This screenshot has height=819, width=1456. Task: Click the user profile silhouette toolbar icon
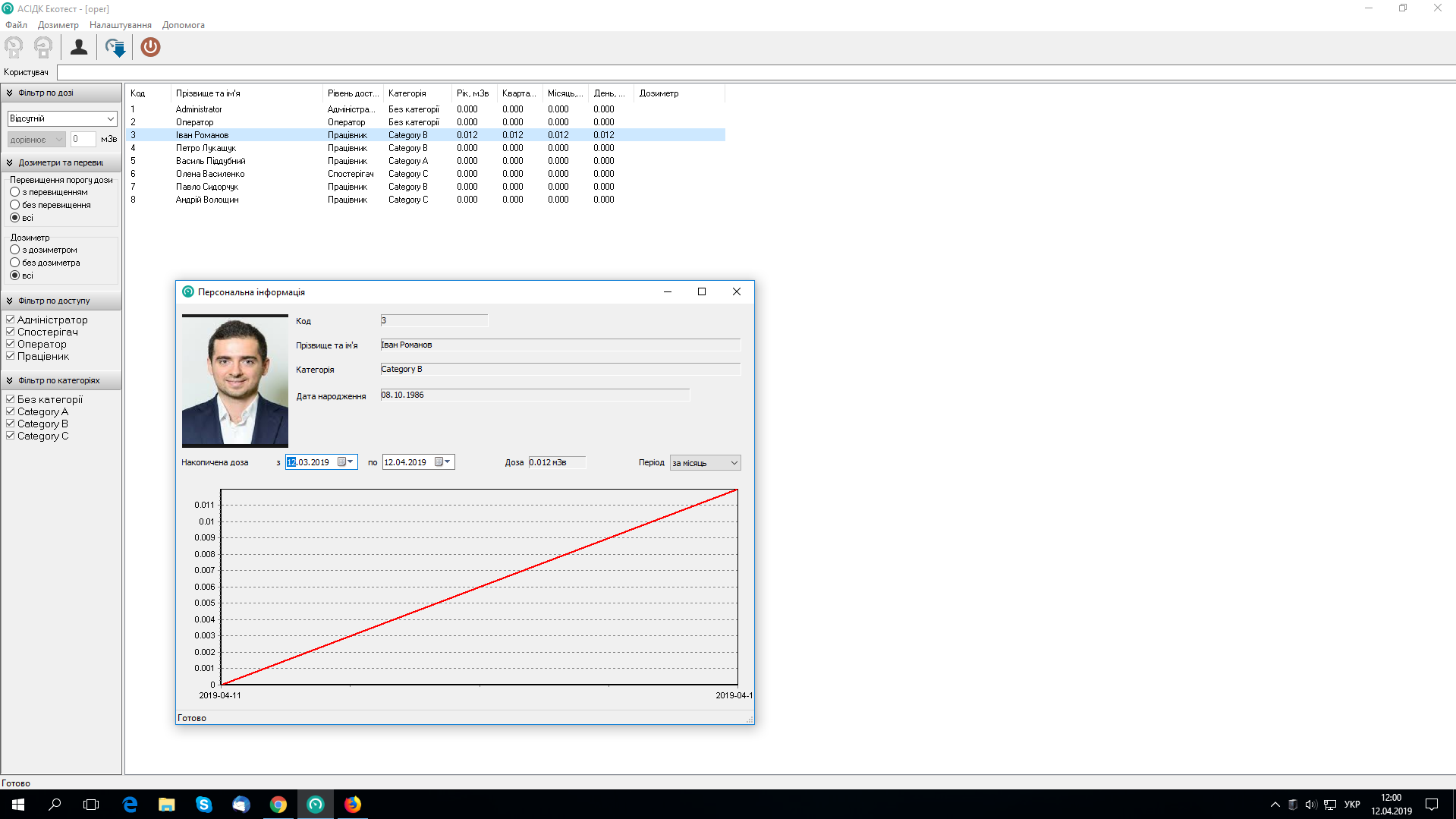[x=79, y=47]
